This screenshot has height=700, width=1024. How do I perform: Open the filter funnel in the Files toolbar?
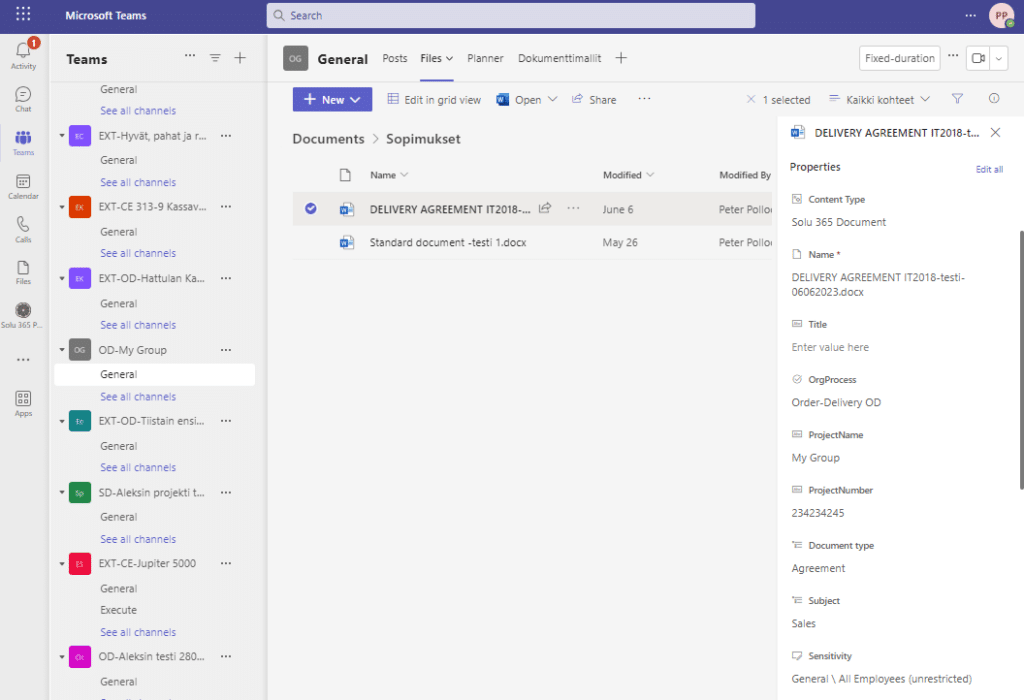(x=957, y=98)
